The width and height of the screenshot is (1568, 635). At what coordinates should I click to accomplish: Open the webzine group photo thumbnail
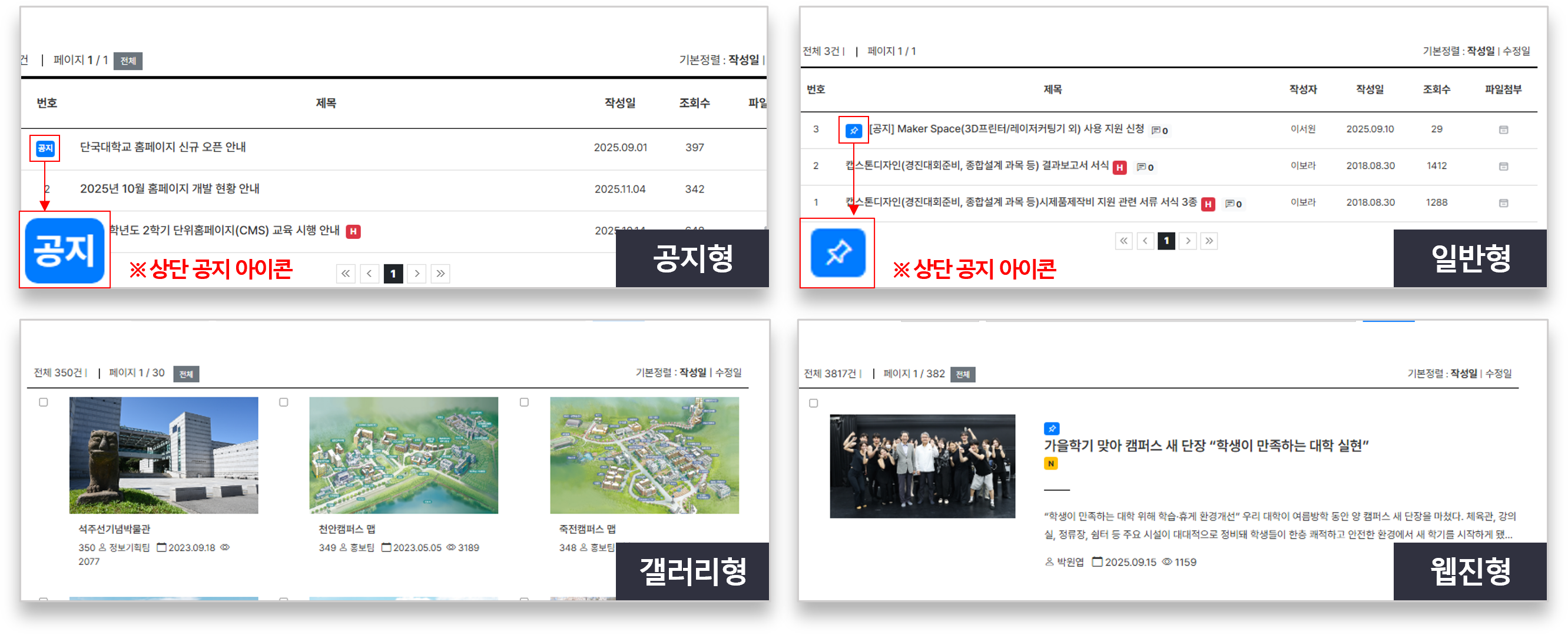[922, 466]
